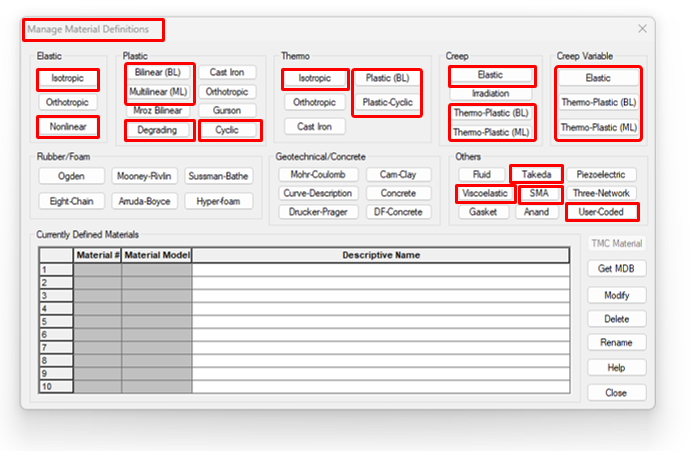Pick Creep Thermo-Plastic (BL) button

[x=491, y=113]
